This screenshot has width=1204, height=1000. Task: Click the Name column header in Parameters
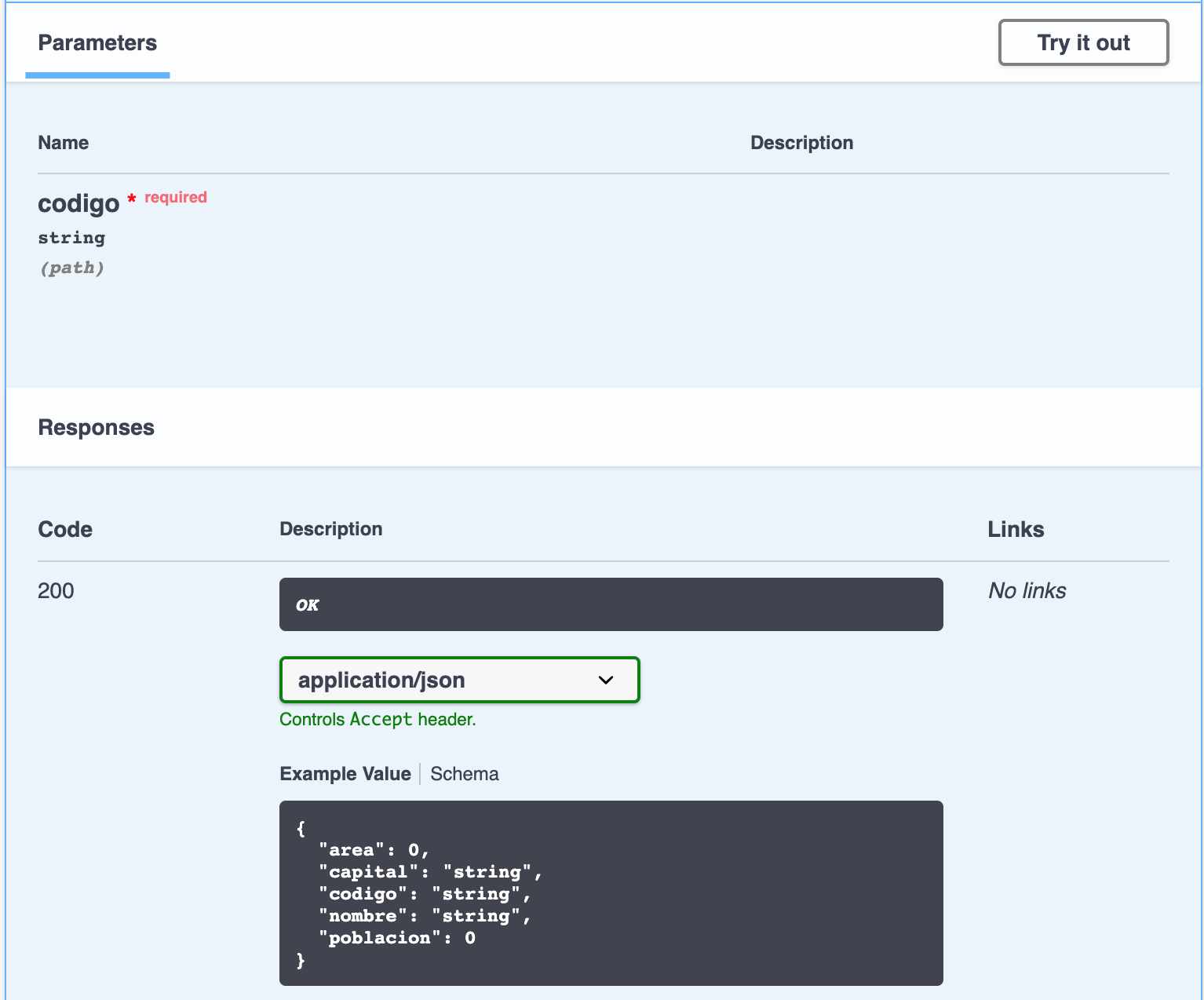(64, 143)
